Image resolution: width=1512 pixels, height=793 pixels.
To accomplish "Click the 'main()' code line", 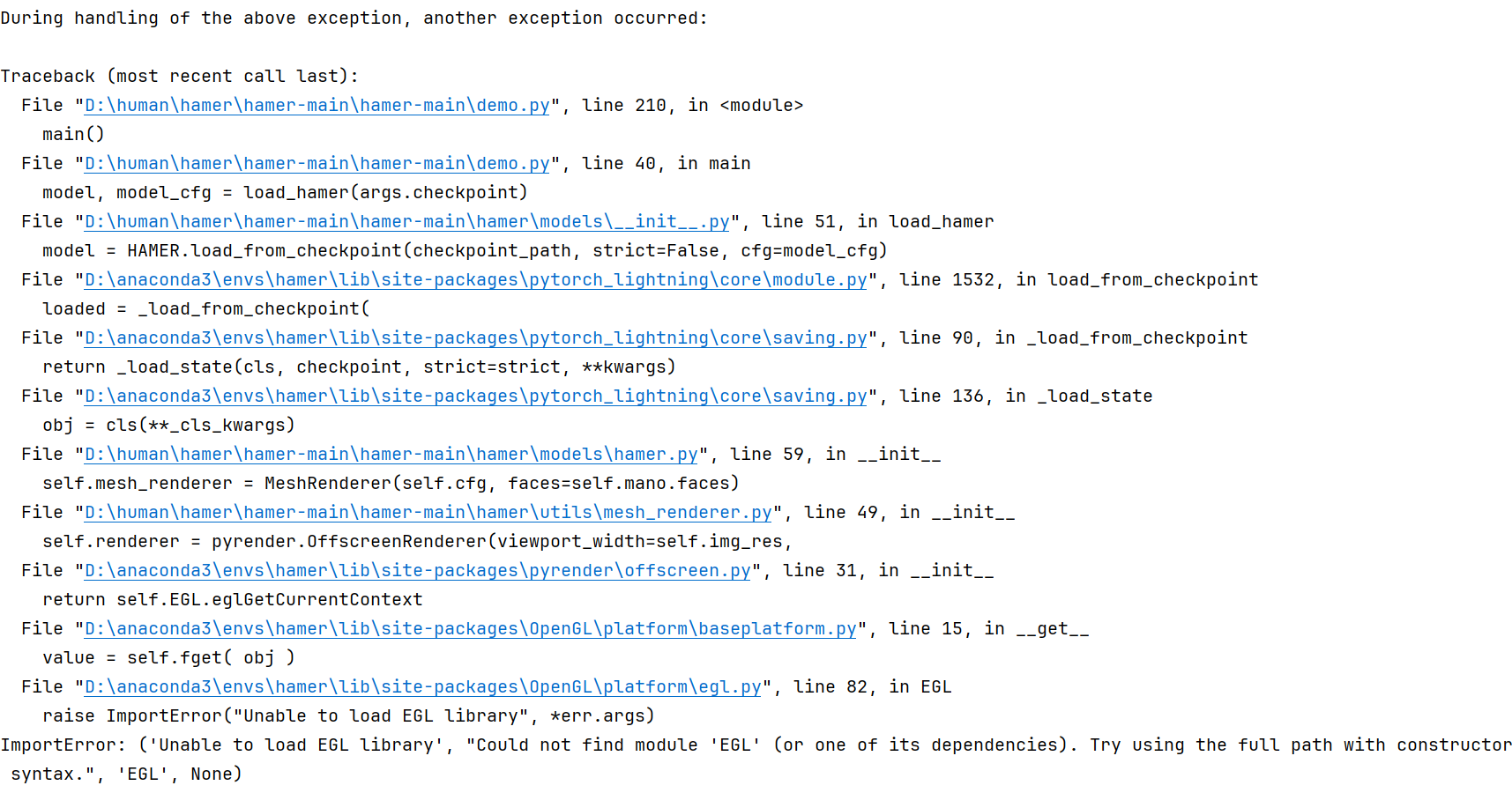I will point(73,135).
